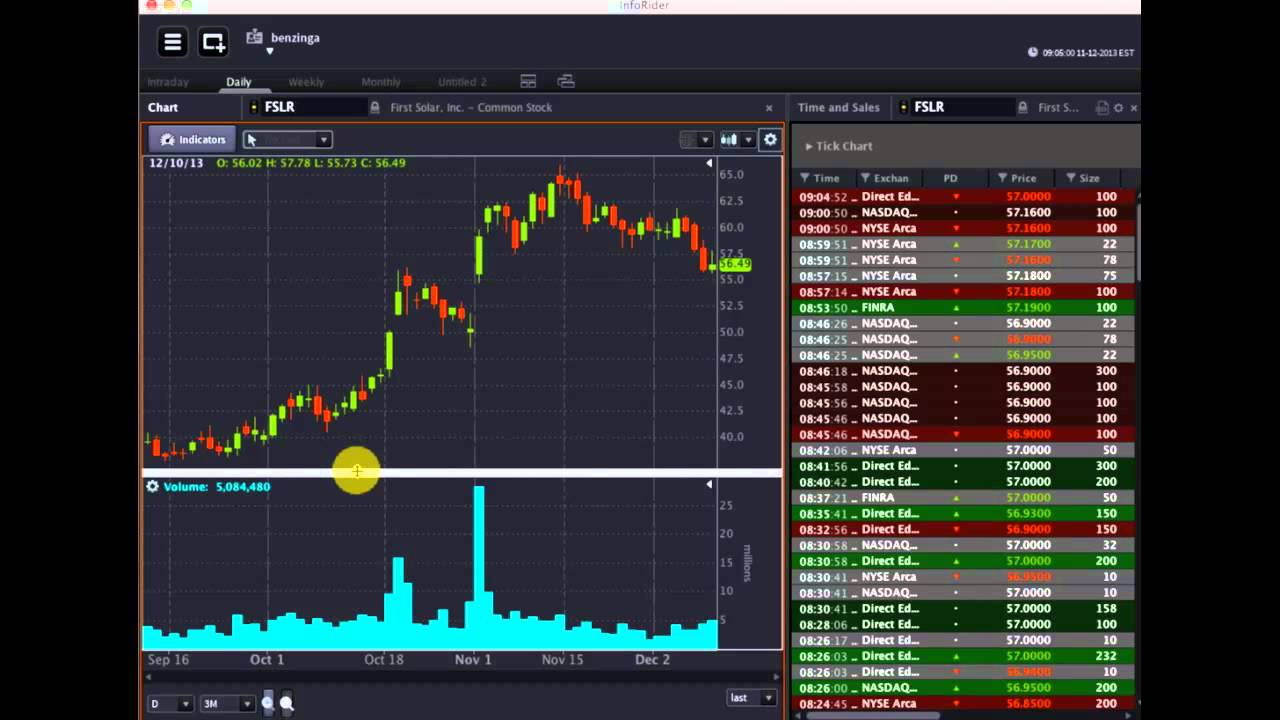Collapse the price chart pane arrow
This screenshot has height=720, width=1280.
[709, 163]
